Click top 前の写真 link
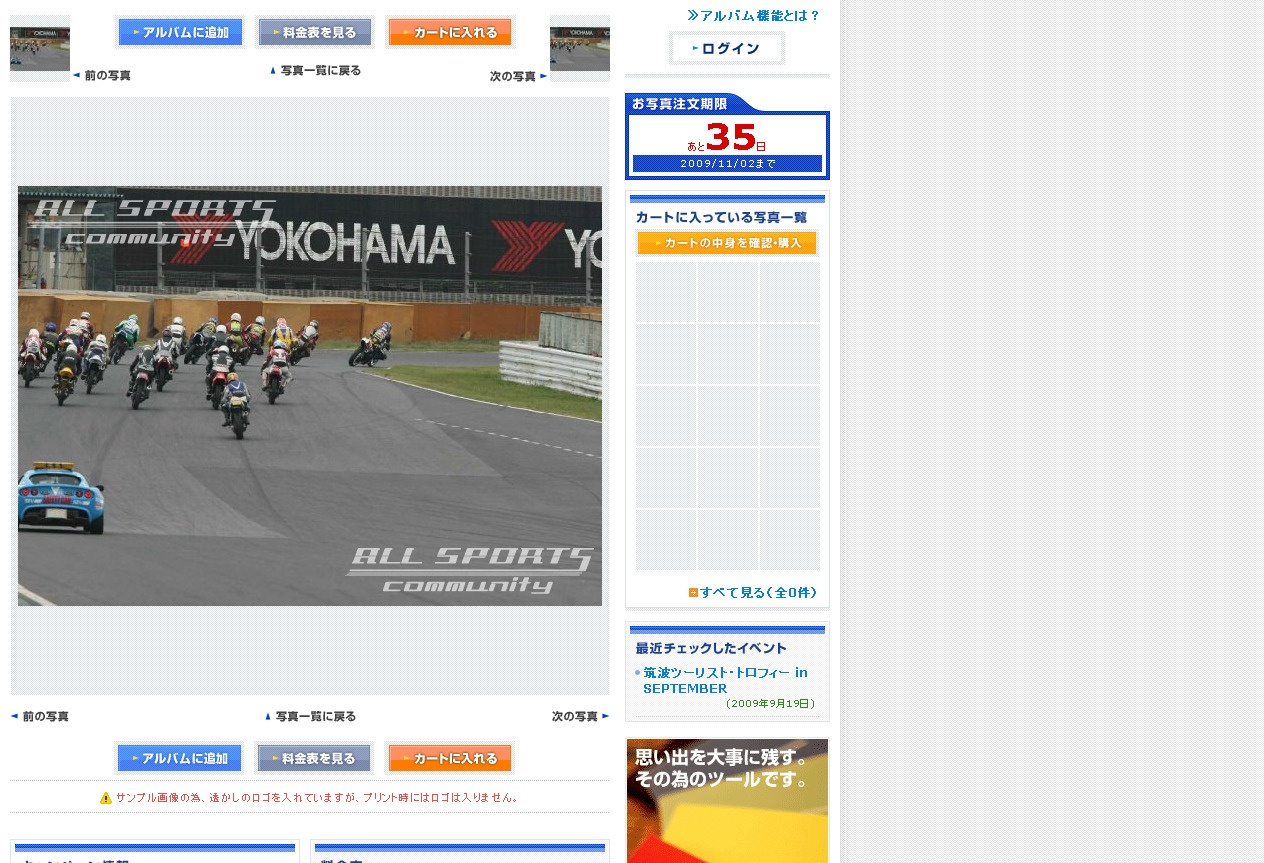Screen dimensions: 1264x863 tap(102, 76)
